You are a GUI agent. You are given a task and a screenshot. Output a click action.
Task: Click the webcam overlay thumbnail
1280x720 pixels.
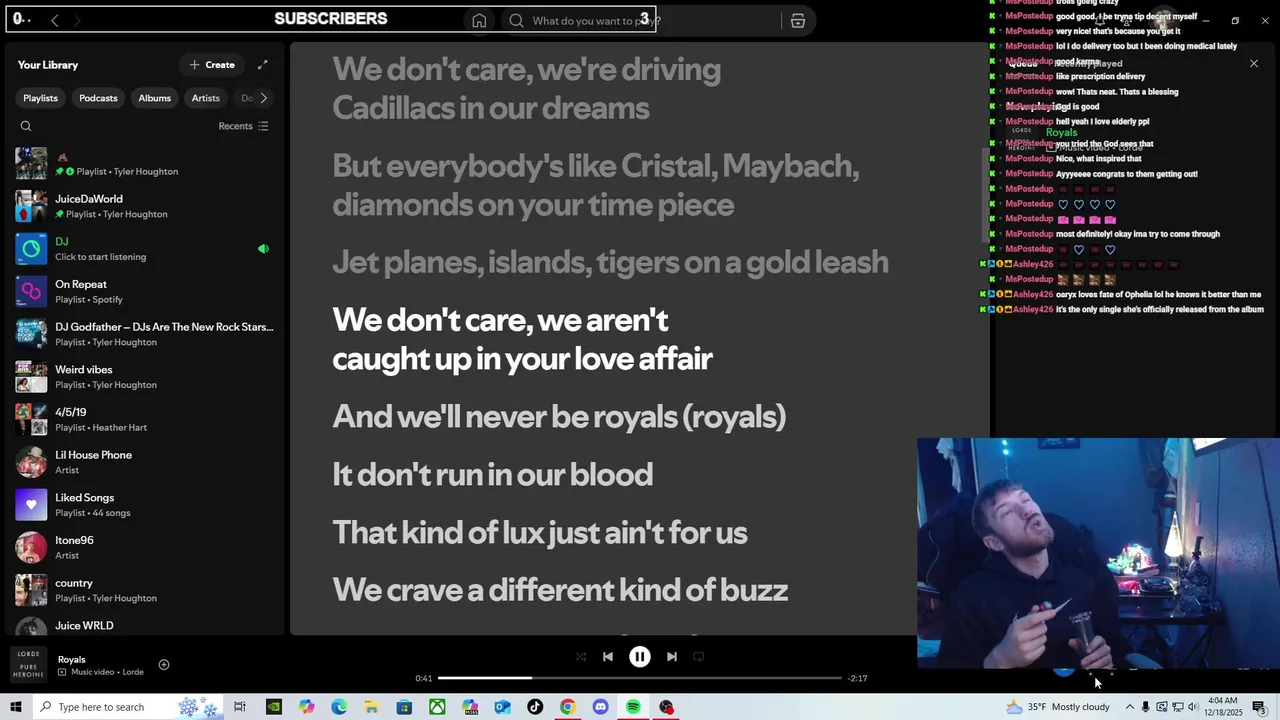1098,553
